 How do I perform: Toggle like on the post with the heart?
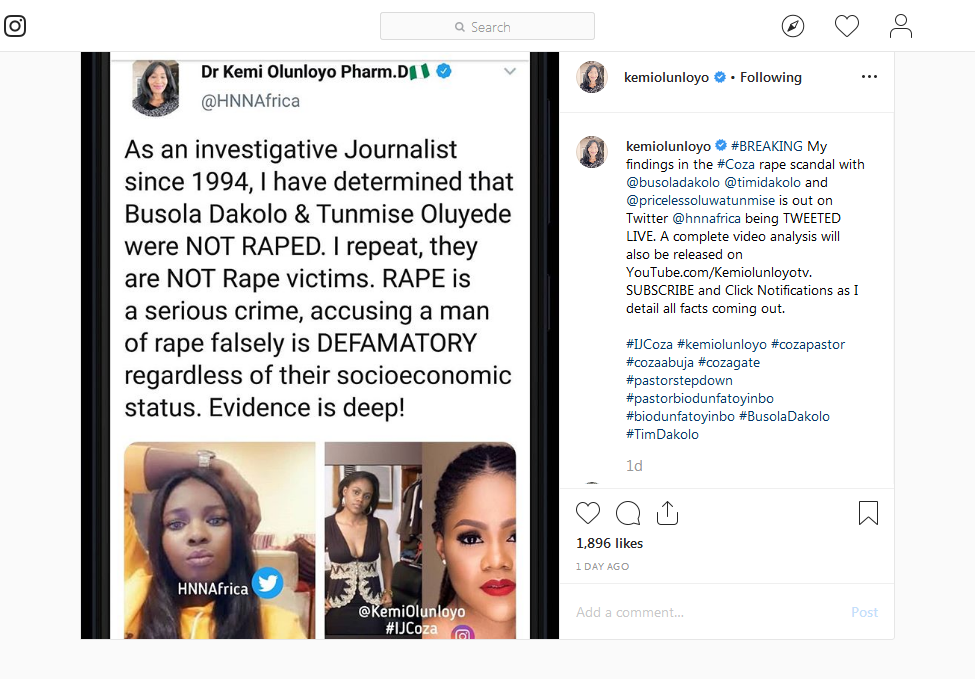click(588, 512)
